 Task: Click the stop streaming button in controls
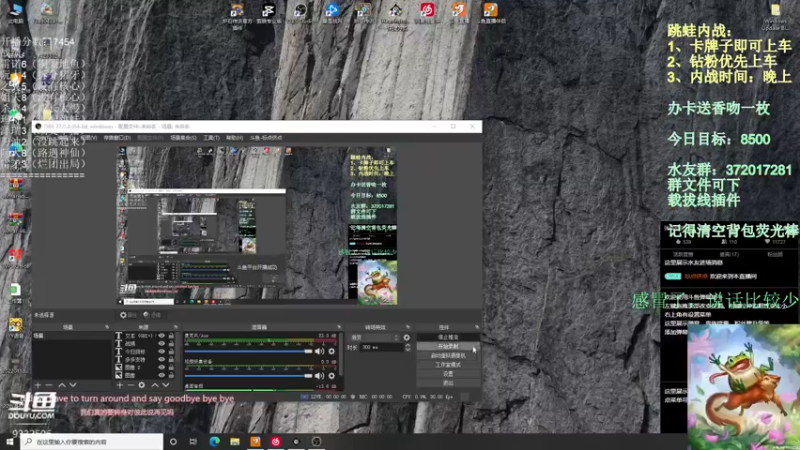point(448,337)
